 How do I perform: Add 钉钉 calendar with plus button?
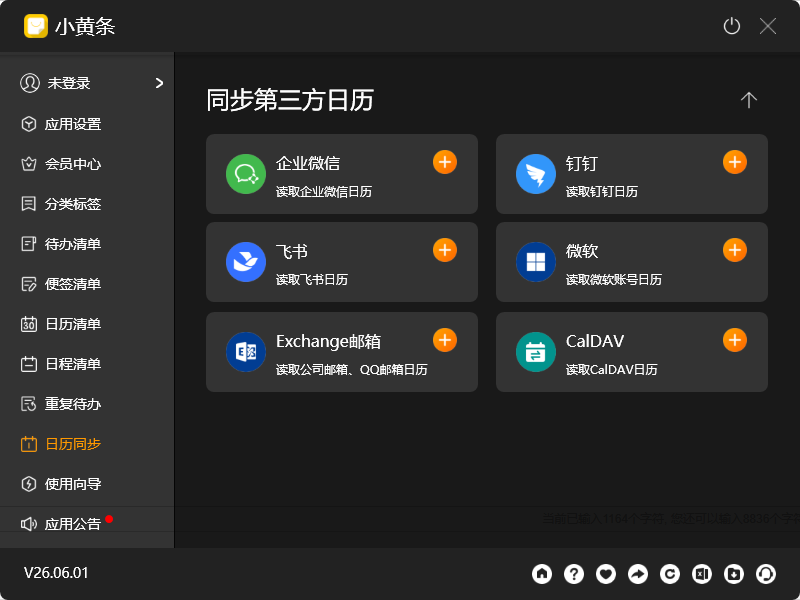pyautogui.click(x=735, y=162)
